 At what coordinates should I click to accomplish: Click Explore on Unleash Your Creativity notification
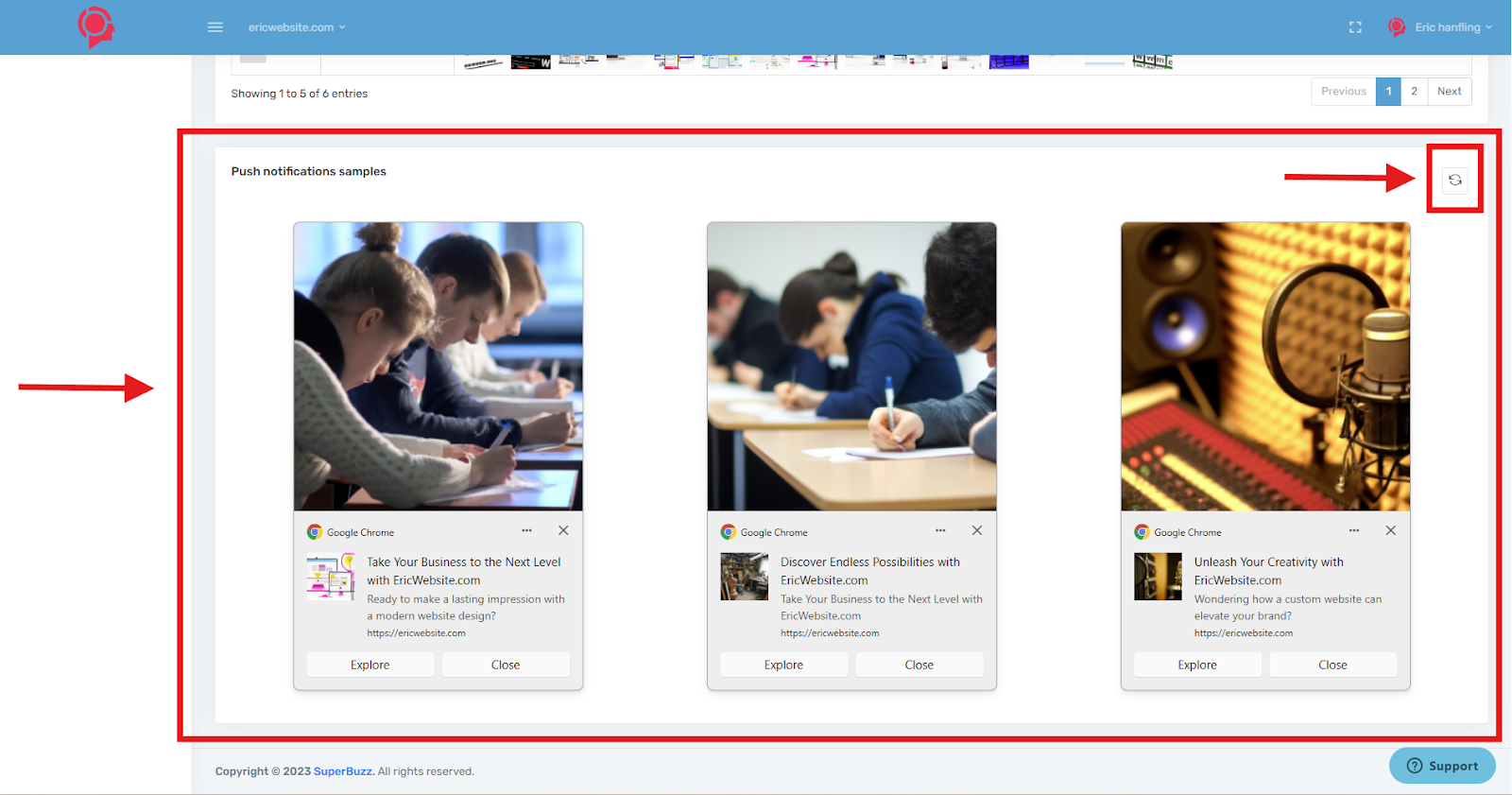coord(1198,665)
